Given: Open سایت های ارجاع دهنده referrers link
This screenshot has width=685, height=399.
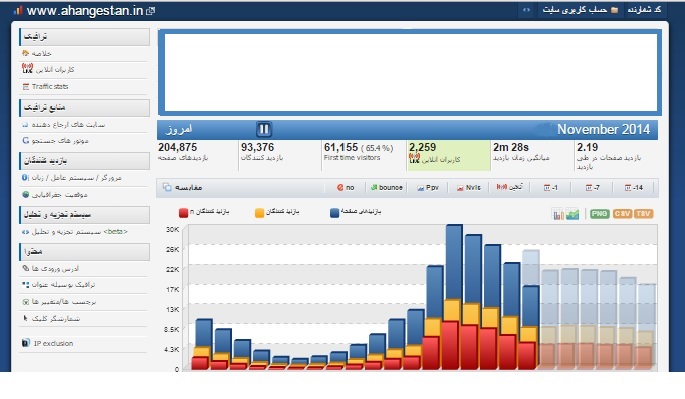Looking at the screenshot, I should 64,125.
